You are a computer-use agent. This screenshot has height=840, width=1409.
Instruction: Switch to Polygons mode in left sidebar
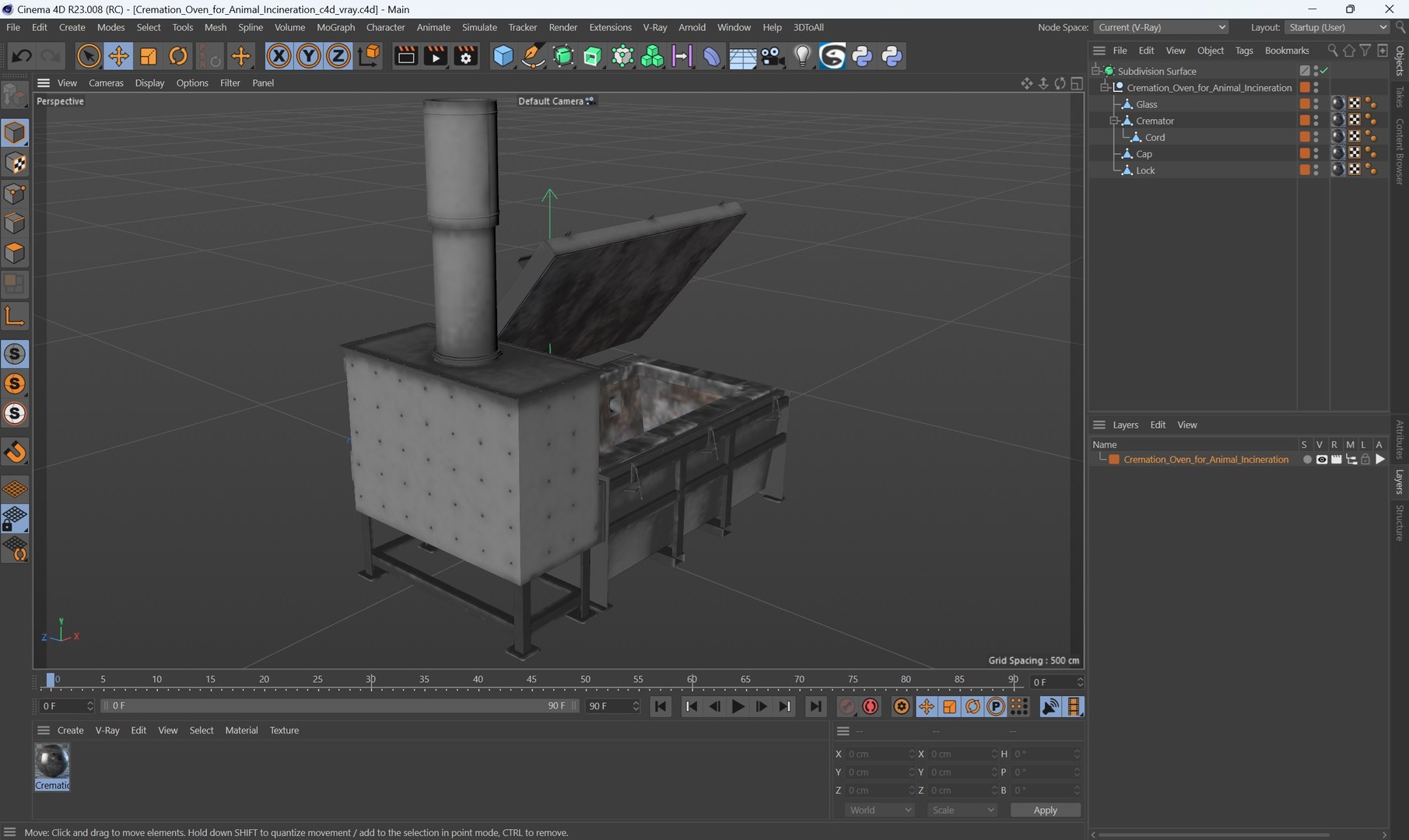pos(15,254)
